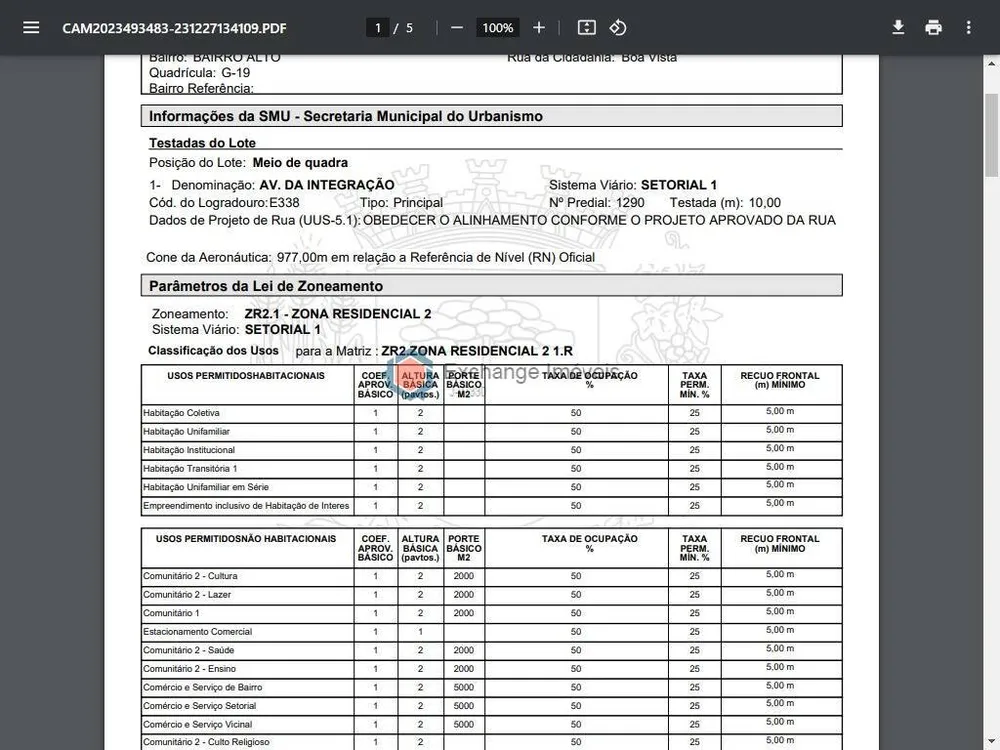
Task: Select the heading 'Informações da SMU - Secretaria Municipal do Urbanismo'
Action: [346, 116]
